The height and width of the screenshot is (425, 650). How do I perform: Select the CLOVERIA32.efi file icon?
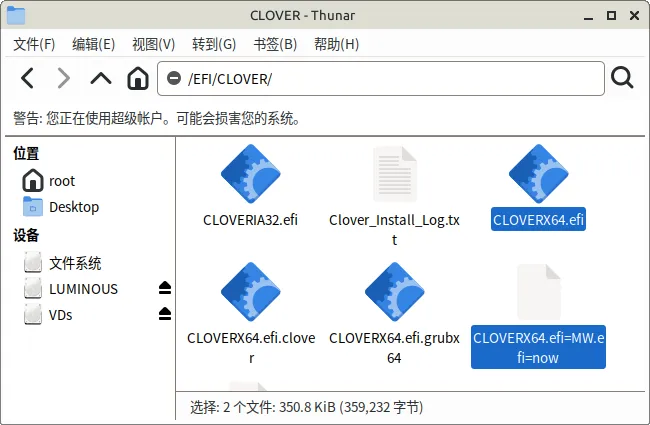(x=251, y=174)
